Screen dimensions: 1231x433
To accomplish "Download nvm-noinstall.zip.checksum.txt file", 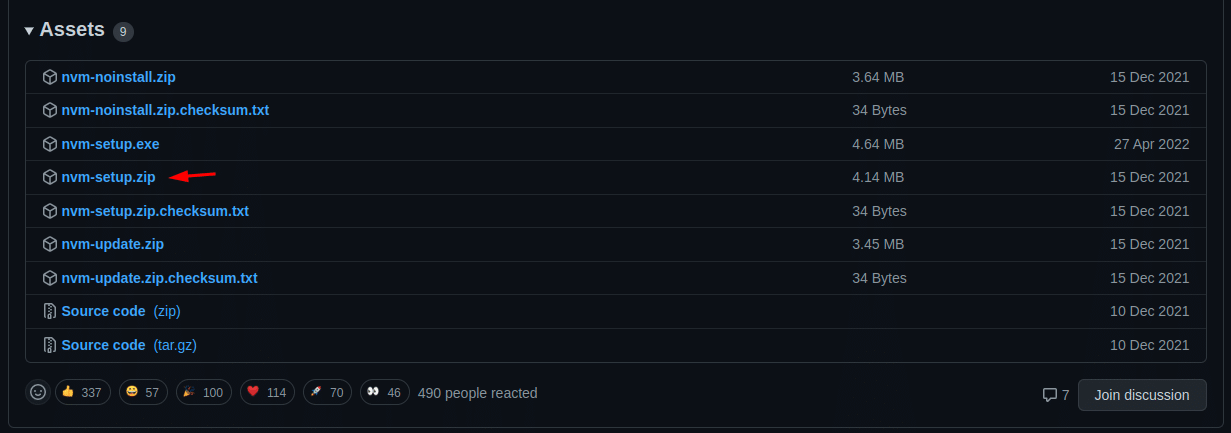I will point(165,110).
